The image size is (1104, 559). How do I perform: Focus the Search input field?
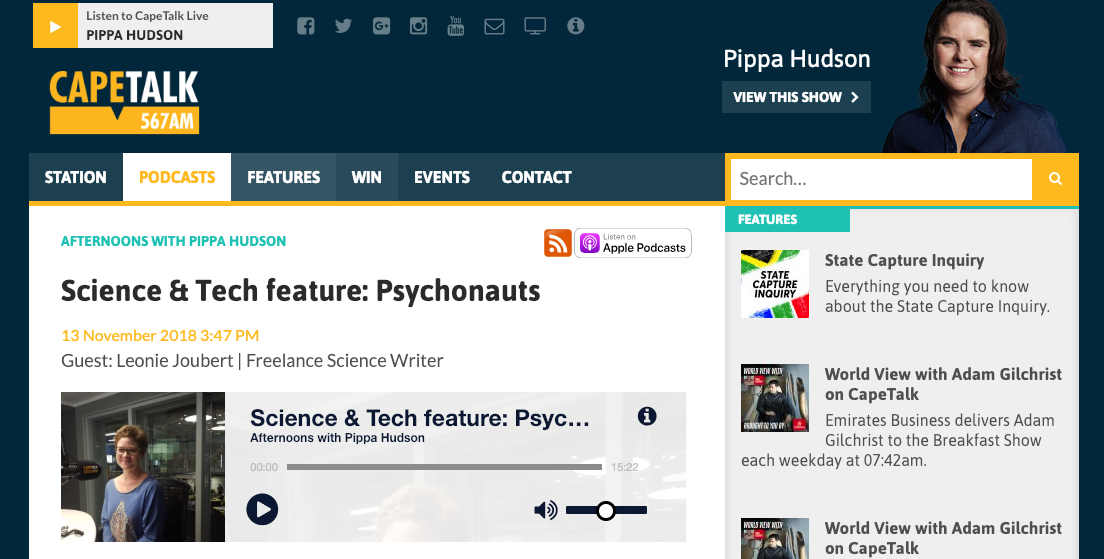tap(882, 179)
